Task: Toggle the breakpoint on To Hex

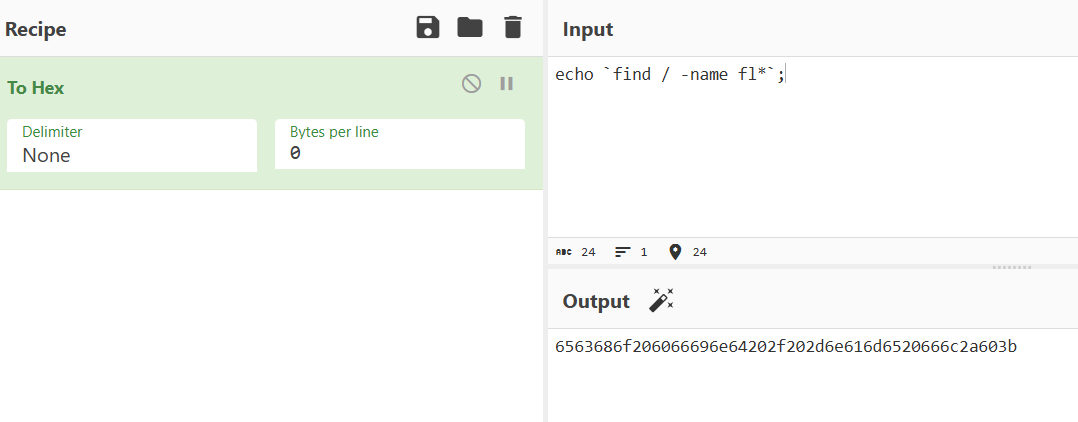Action: click(x=507, y=84)
